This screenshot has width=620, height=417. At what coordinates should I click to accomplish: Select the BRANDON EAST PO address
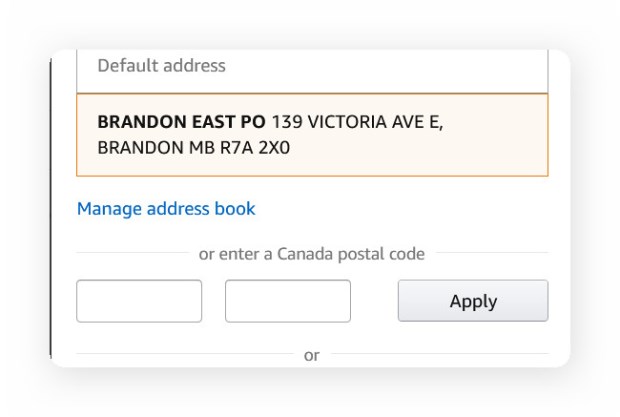pyautogui.click(x=312, y=135)
